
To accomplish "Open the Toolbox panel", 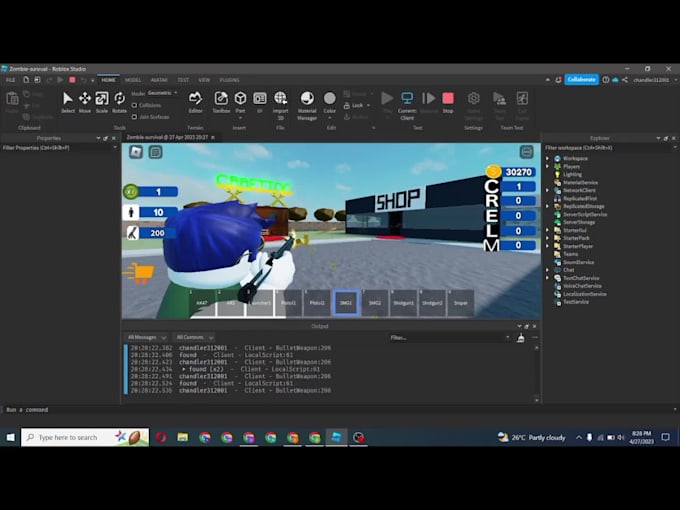I will click(x=221, y=102).
